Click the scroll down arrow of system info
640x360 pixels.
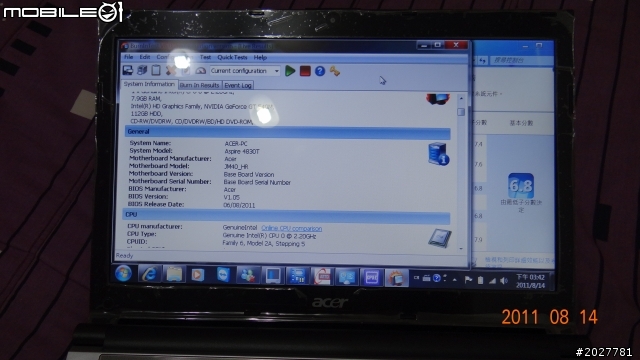tap(461, 248)
